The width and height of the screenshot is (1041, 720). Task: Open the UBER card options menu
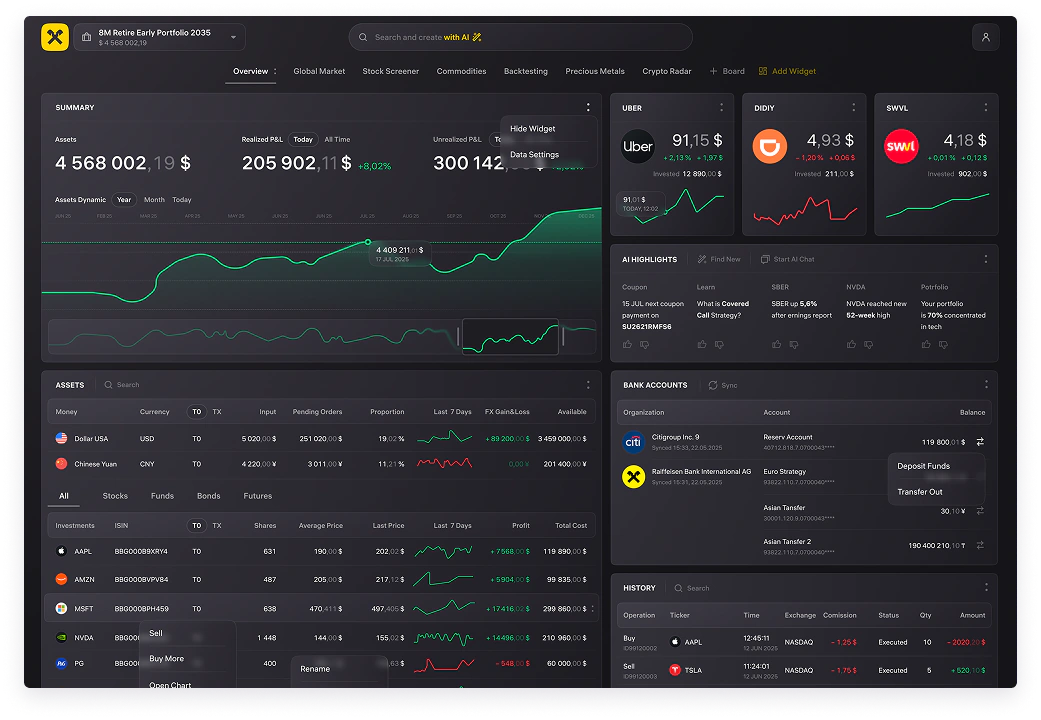pos(721,108)
